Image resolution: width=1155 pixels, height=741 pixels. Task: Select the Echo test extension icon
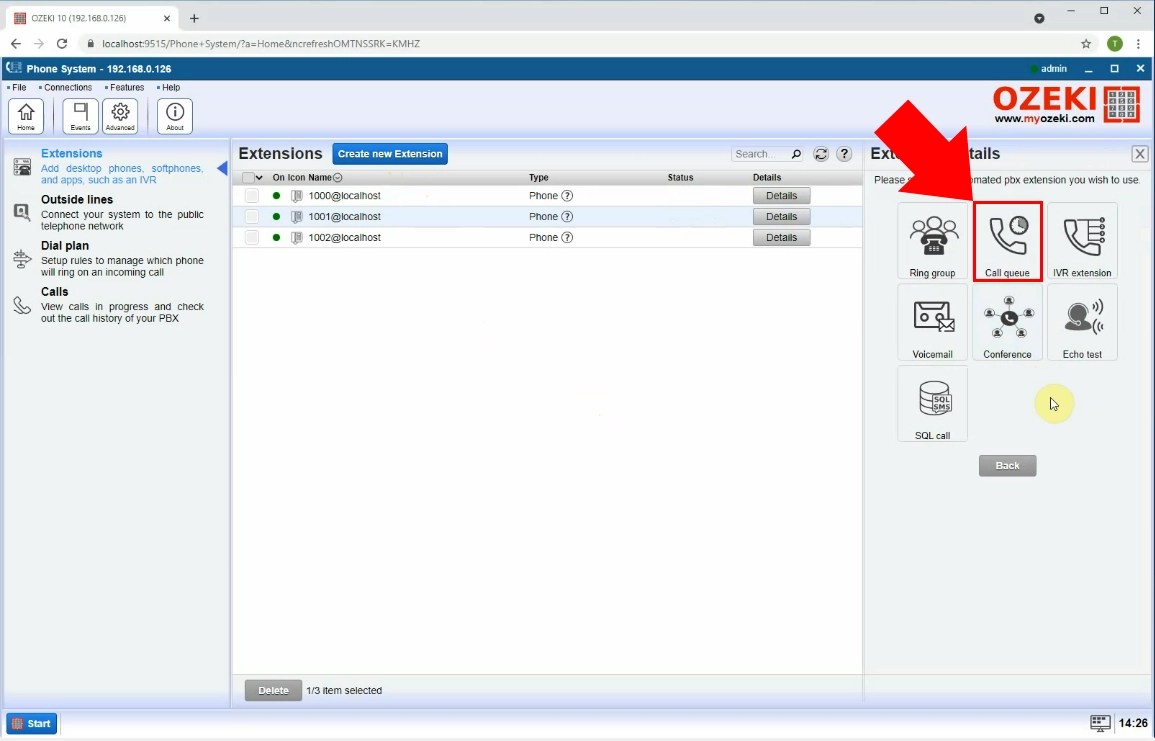[x=1082, y=322]
